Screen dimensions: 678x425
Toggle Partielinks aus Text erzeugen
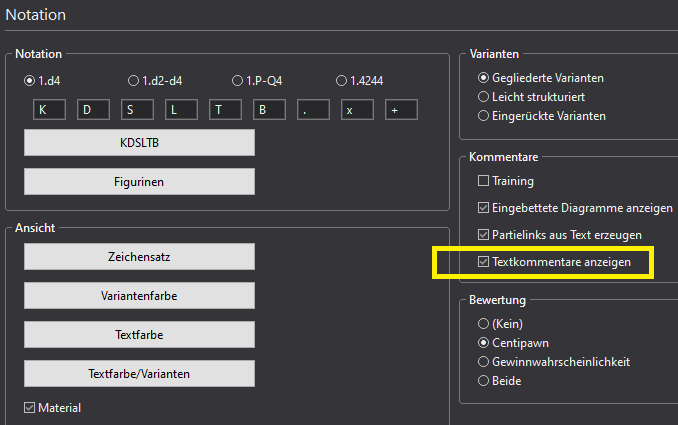tap(484, 235)
